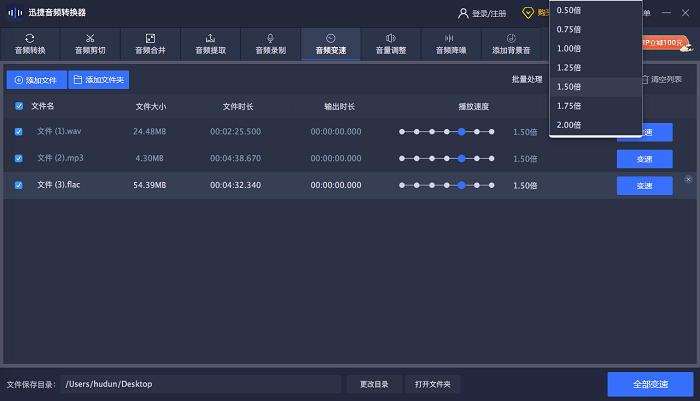700x401 pixels.
Task: Open the 音频转换 tab
Action: [30, 44]
